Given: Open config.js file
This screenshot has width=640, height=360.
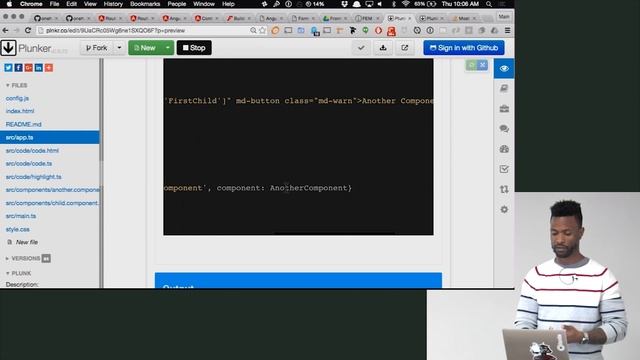Looking at the screenshot, I should (x=17, y=98).
